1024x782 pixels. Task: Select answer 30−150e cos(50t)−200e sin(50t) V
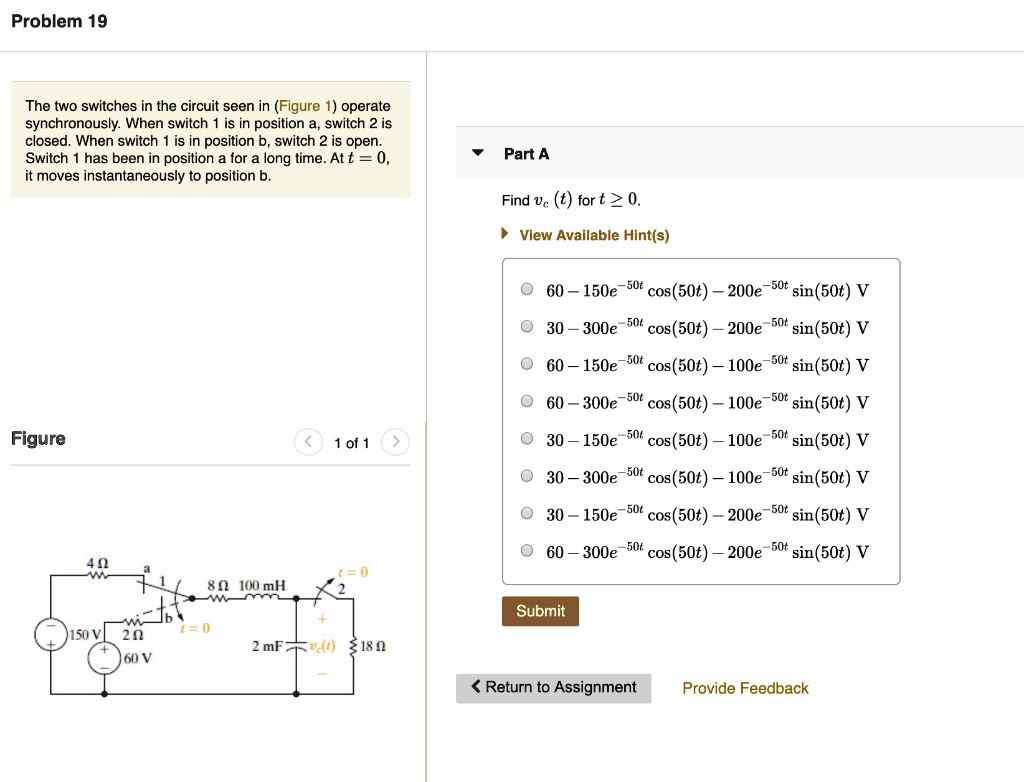click(x=526, y=513)
